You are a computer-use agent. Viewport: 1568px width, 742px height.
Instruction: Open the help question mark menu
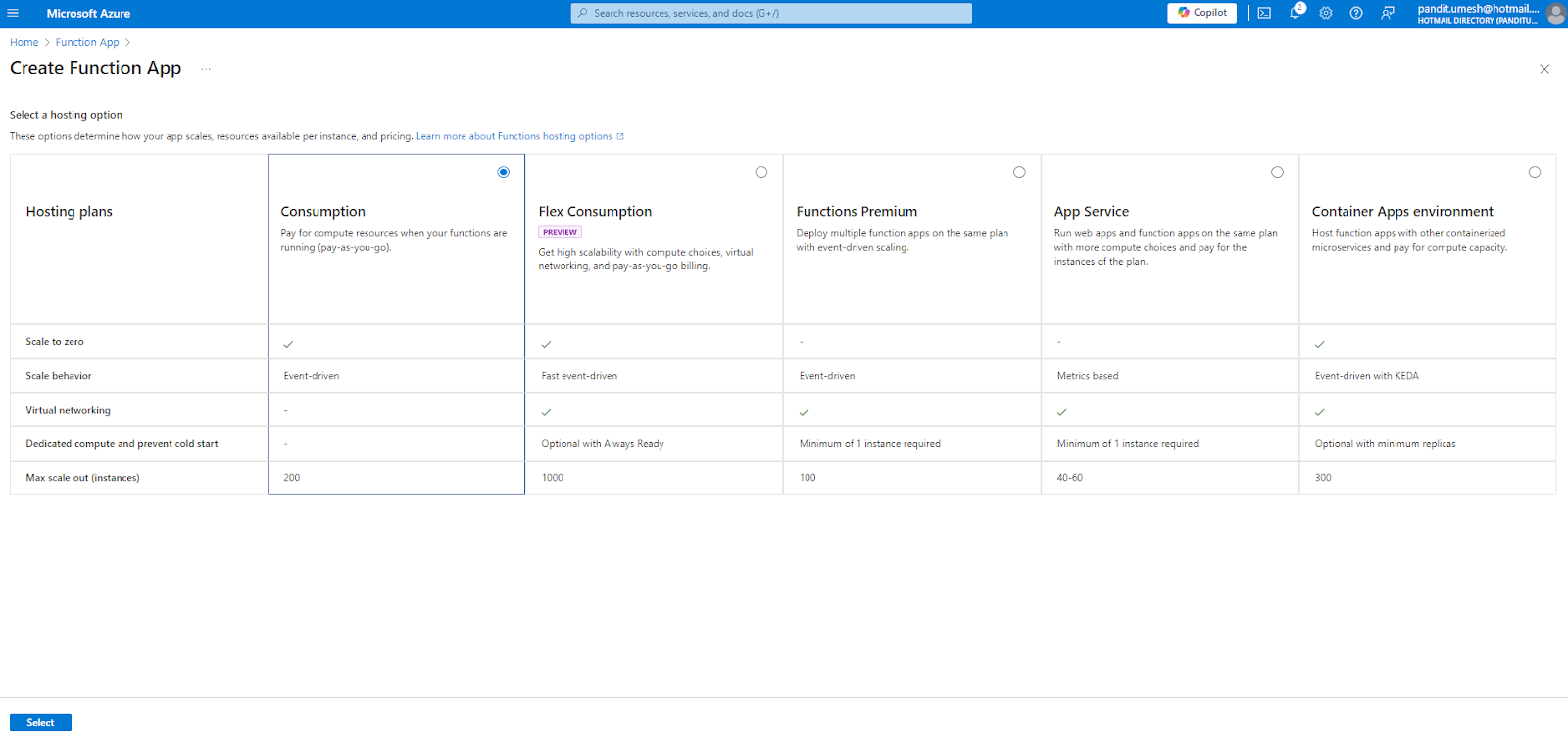pos(1356,13)
